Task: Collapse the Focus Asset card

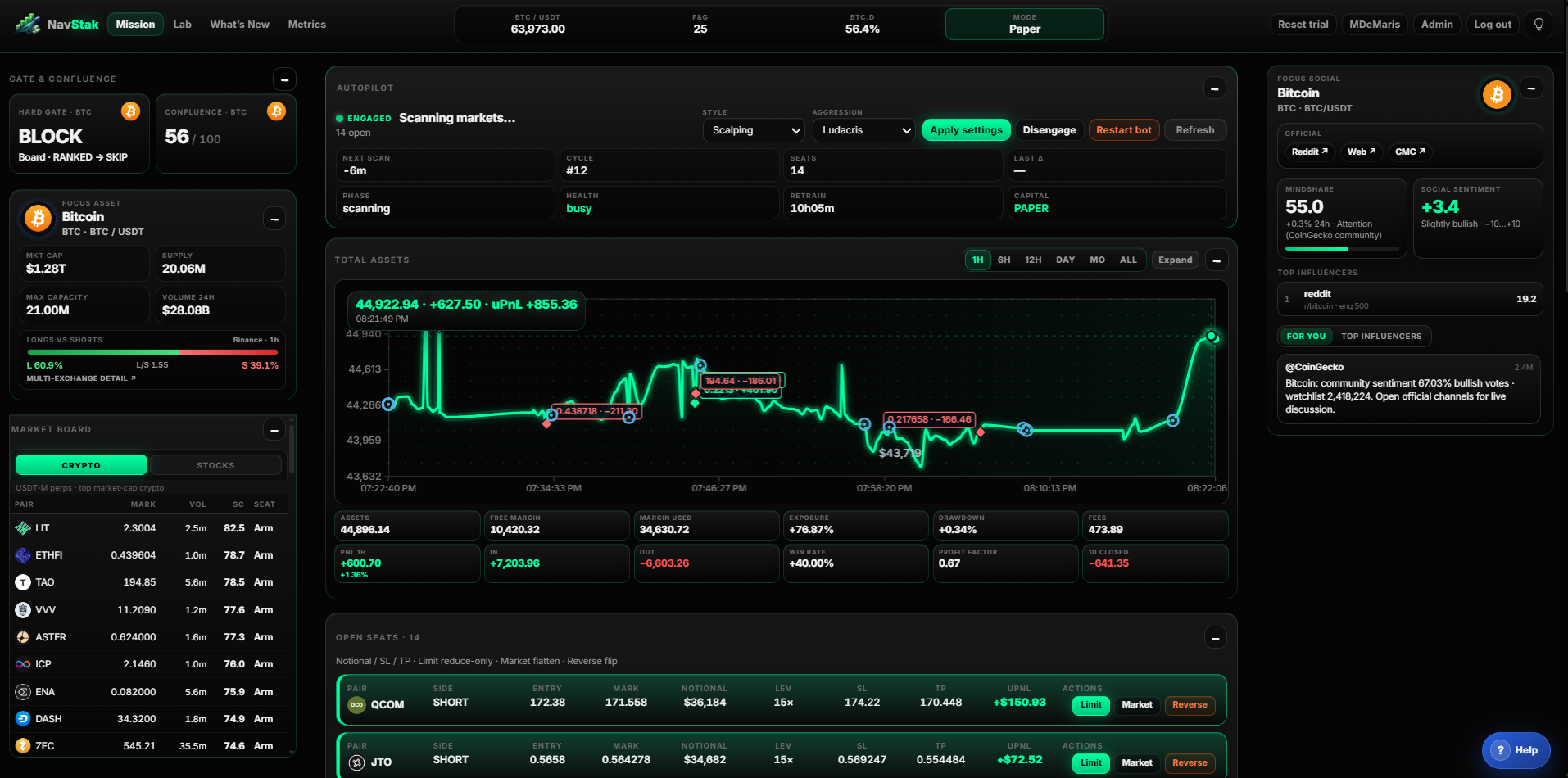Action: click(274, 219)
